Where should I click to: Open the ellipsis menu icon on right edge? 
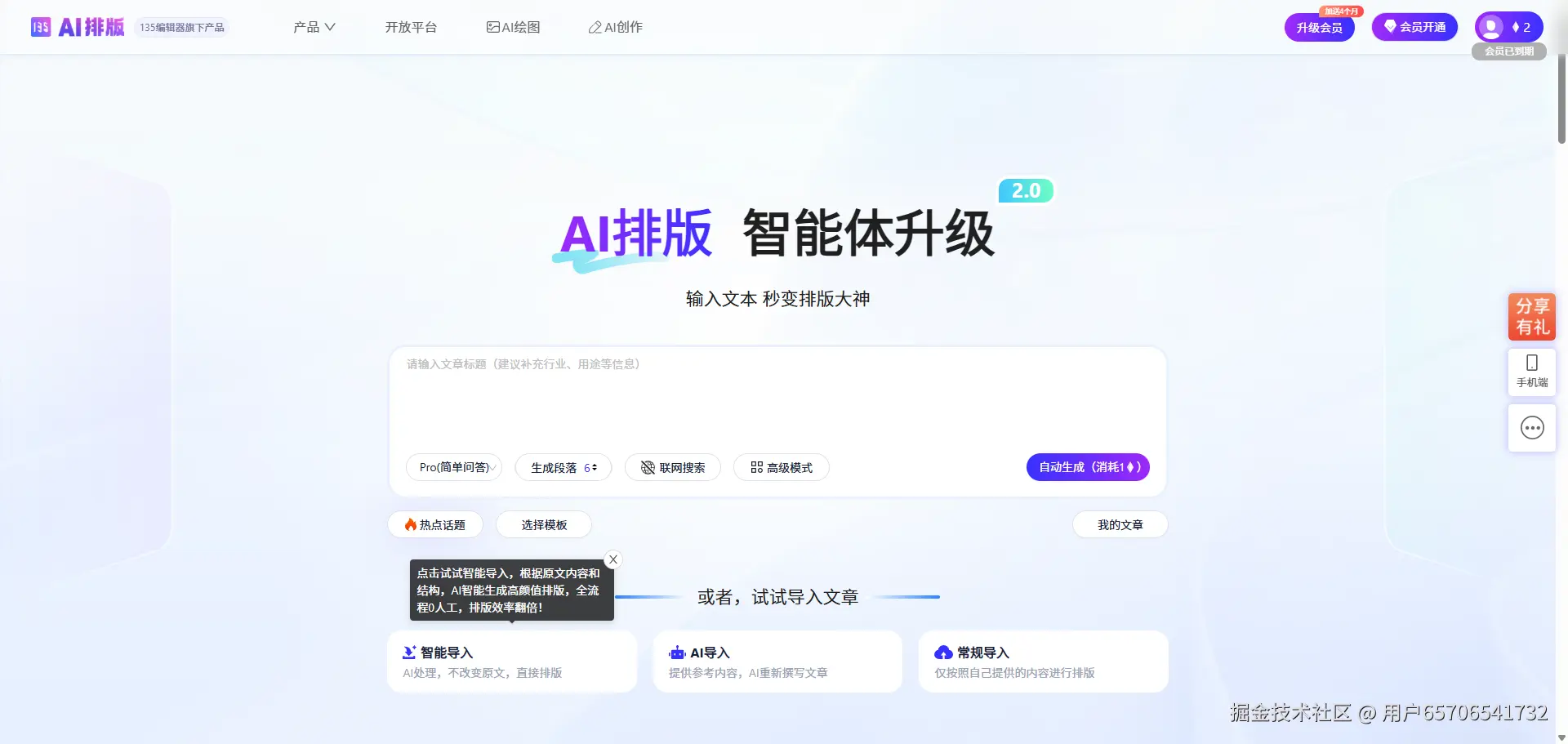point(1532,427)
